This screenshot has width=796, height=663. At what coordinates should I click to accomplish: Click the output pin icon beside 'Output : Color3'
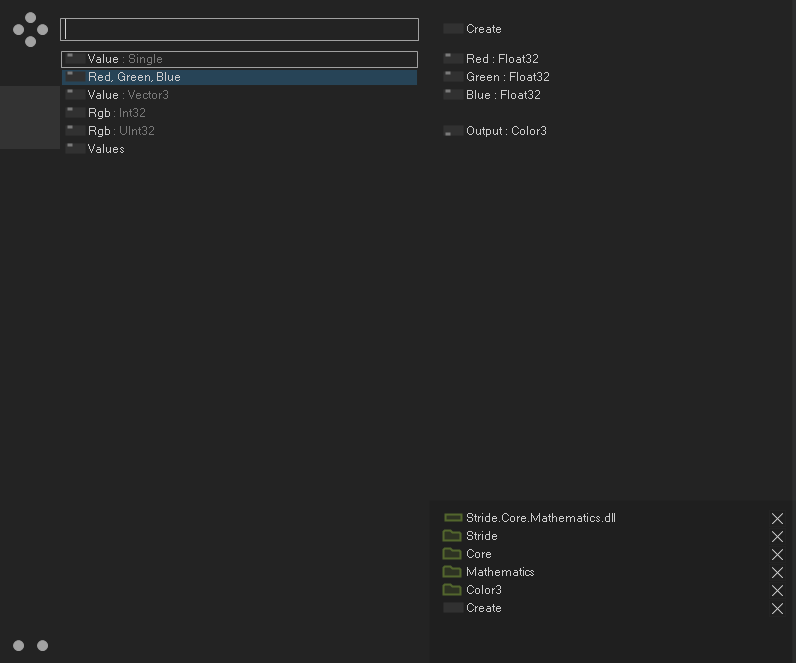[453, 131]
